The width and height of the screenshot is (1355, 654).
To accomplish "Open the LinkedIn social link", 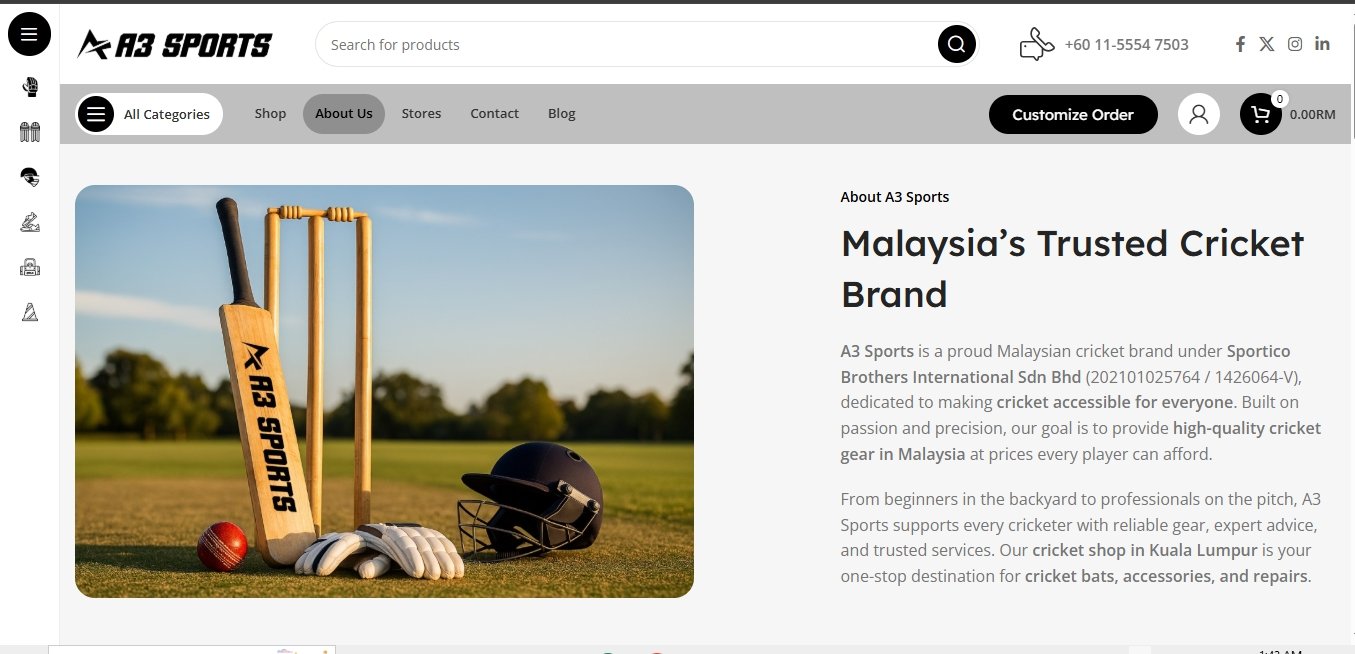I will click(1322, 44).
